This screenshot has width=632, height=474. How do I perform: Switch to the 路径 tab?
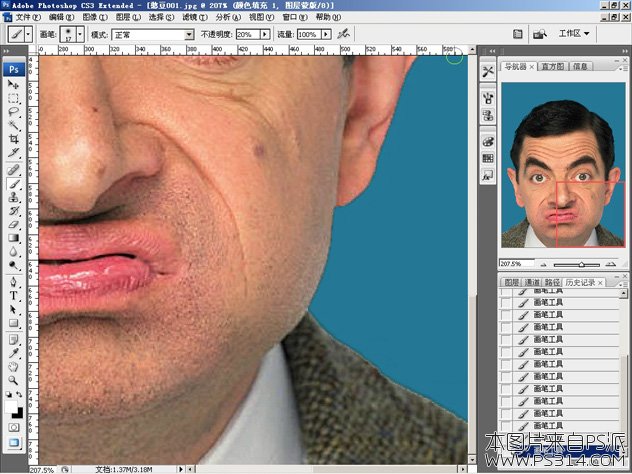click(552, 283)
